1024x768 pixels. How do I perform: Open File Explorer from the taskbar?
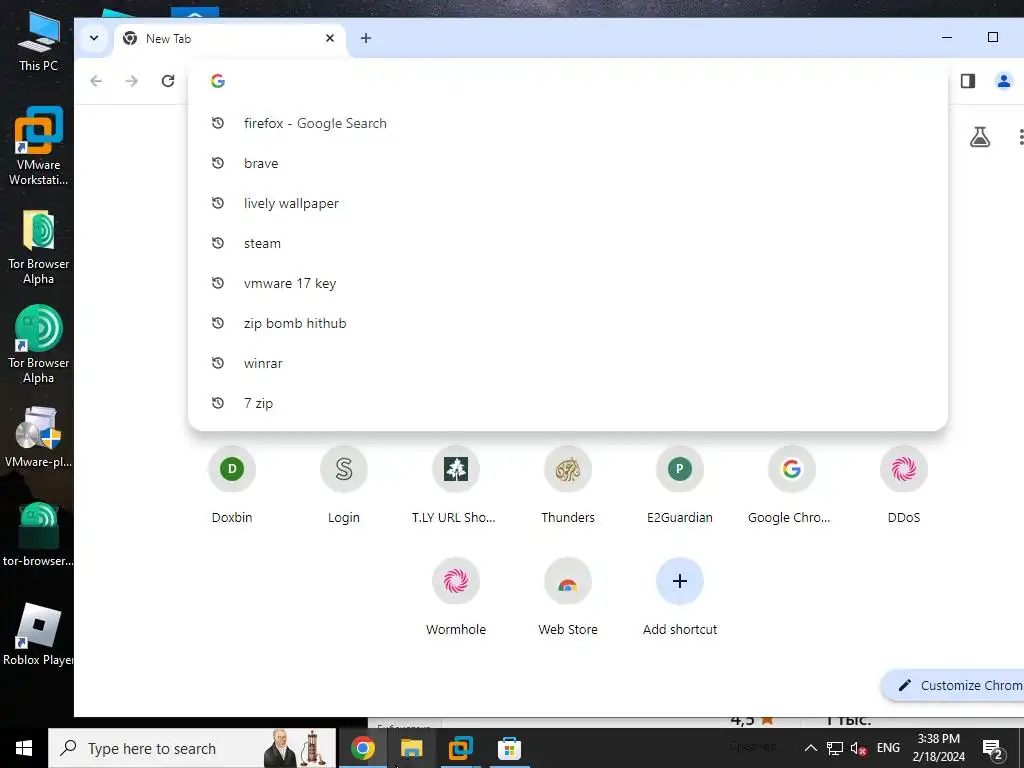tap(411, 748)
